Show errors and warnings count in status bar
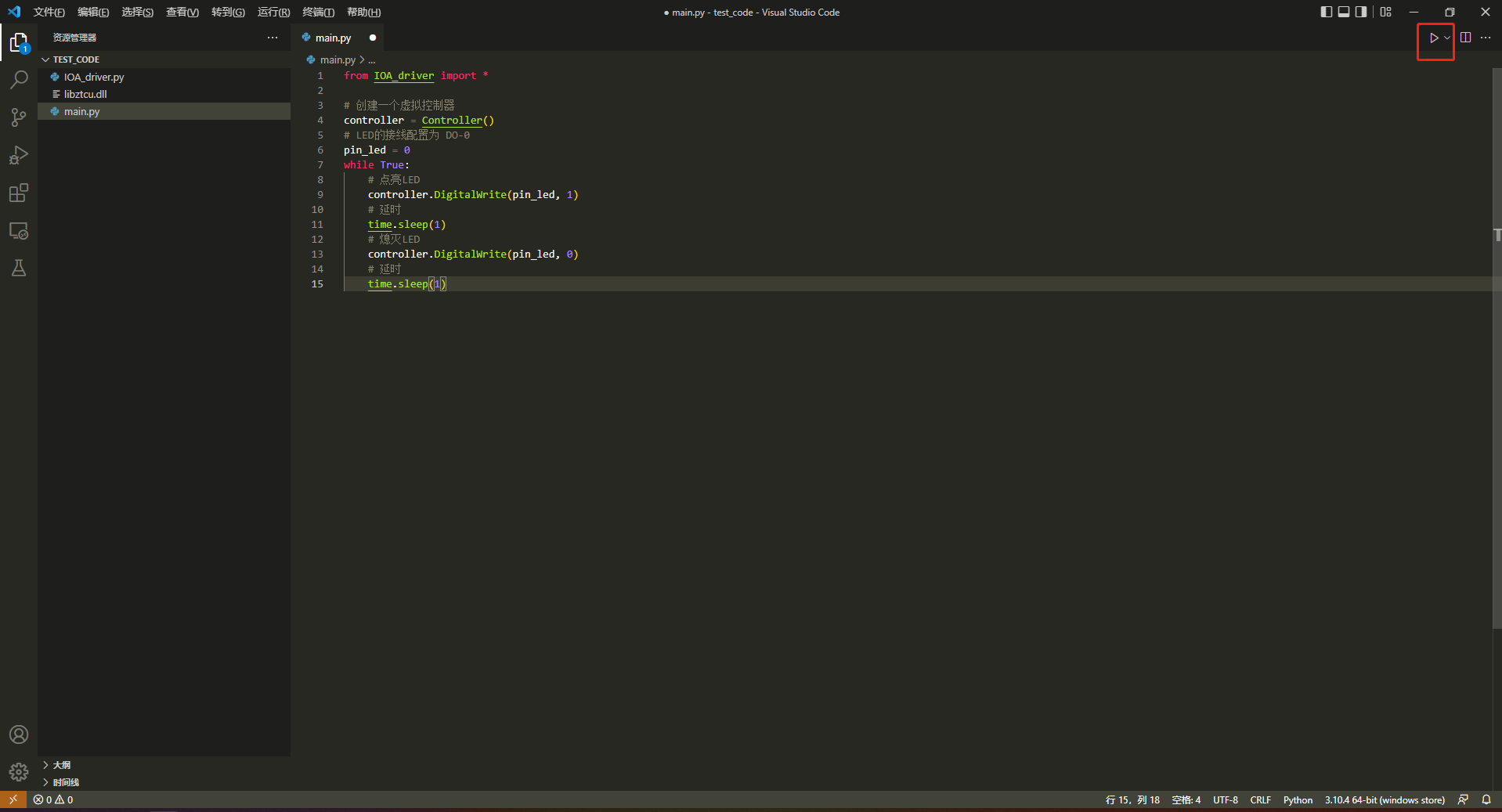This screenshot has width=1502, height=812. (x=53, y=799)
